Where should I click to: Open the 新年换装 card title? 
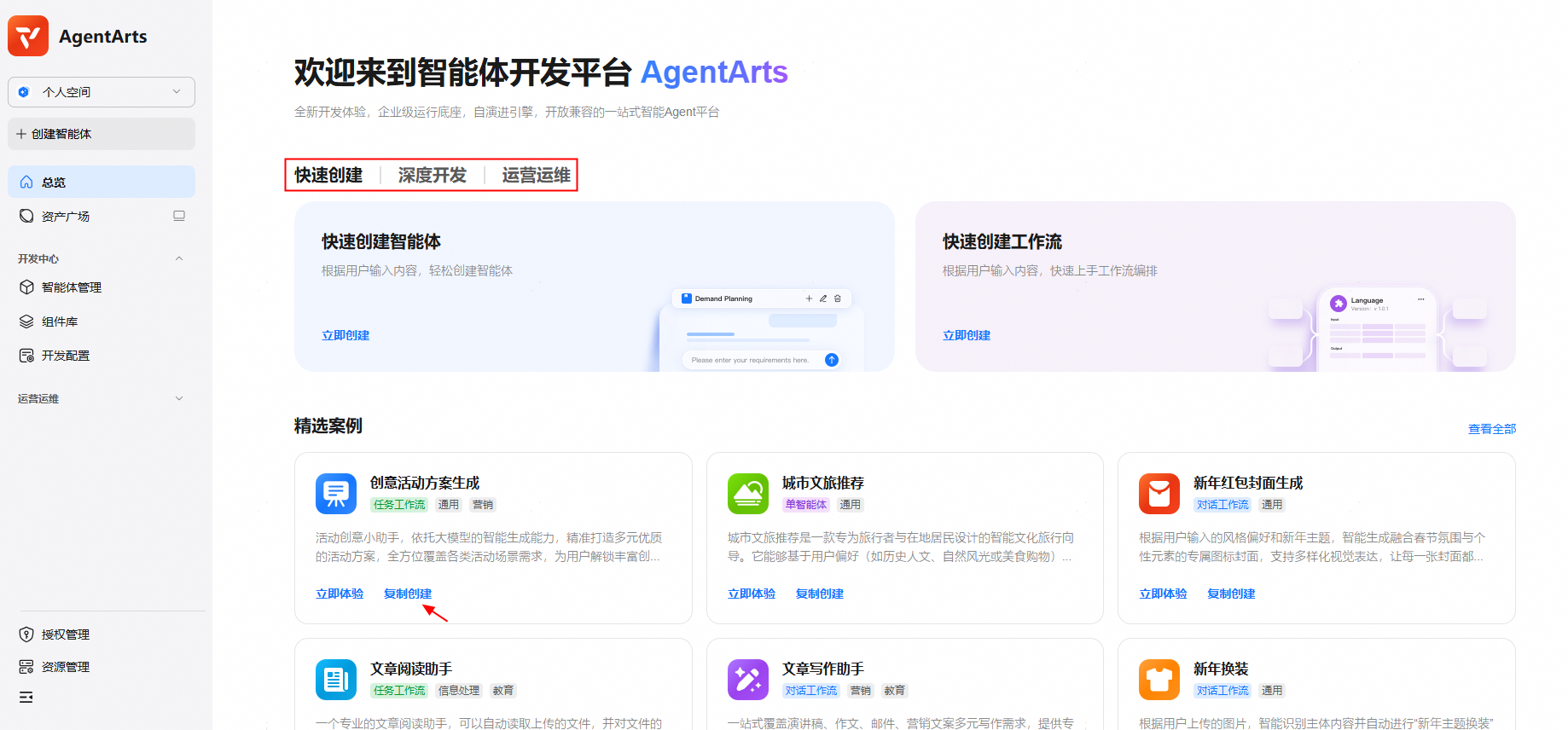coord(1221,669)
